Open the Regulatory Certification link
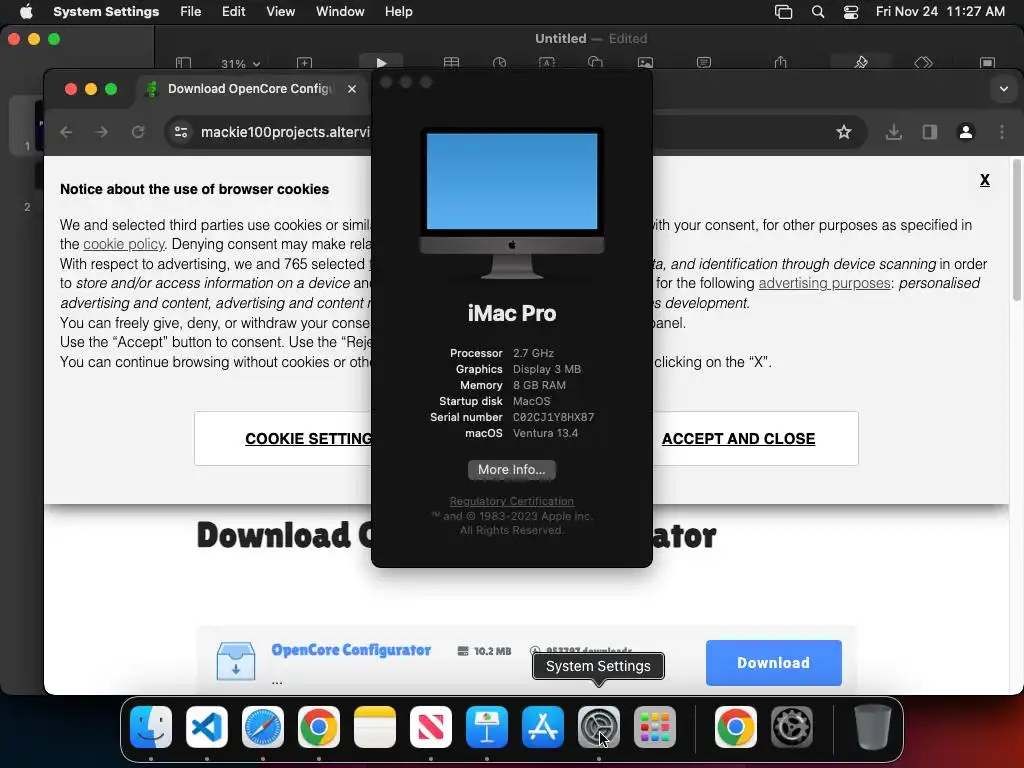The width and height of the screenshot is (1024, 768). pyautogui.click(x=511, y=501)
